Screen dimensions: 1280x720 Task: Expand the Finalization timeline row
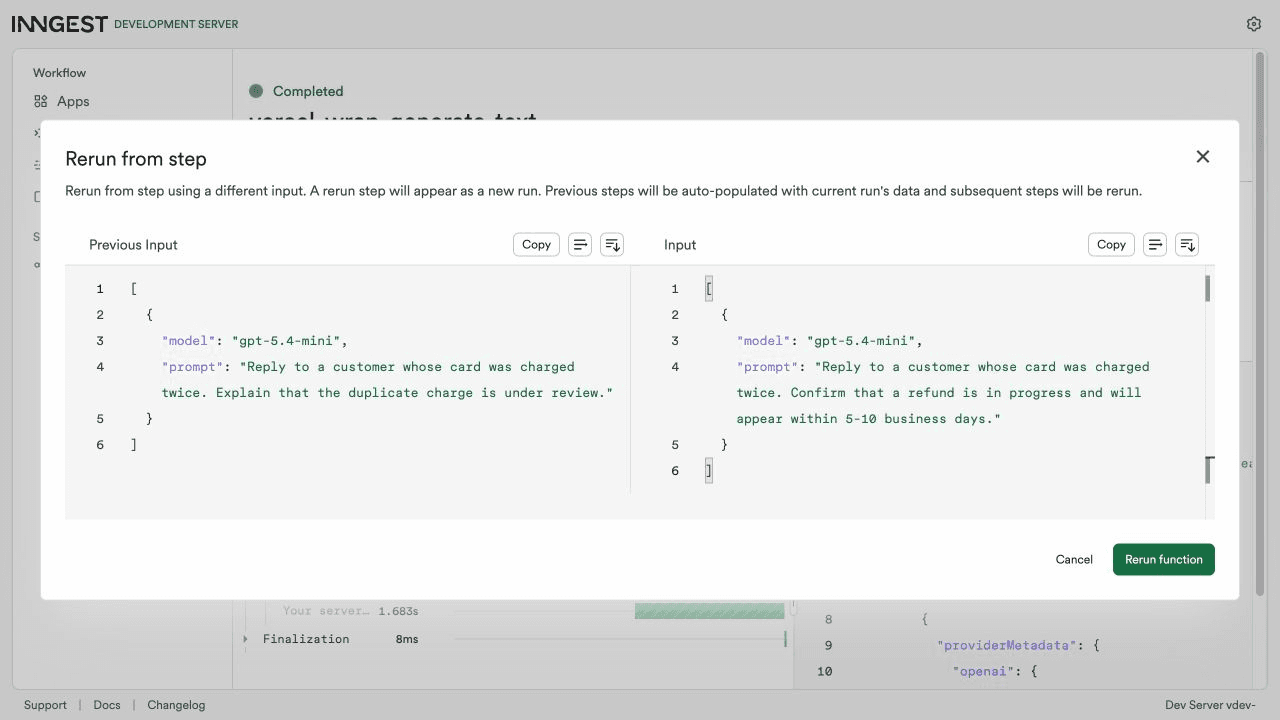pyautogui.click(x=245, y=638)
